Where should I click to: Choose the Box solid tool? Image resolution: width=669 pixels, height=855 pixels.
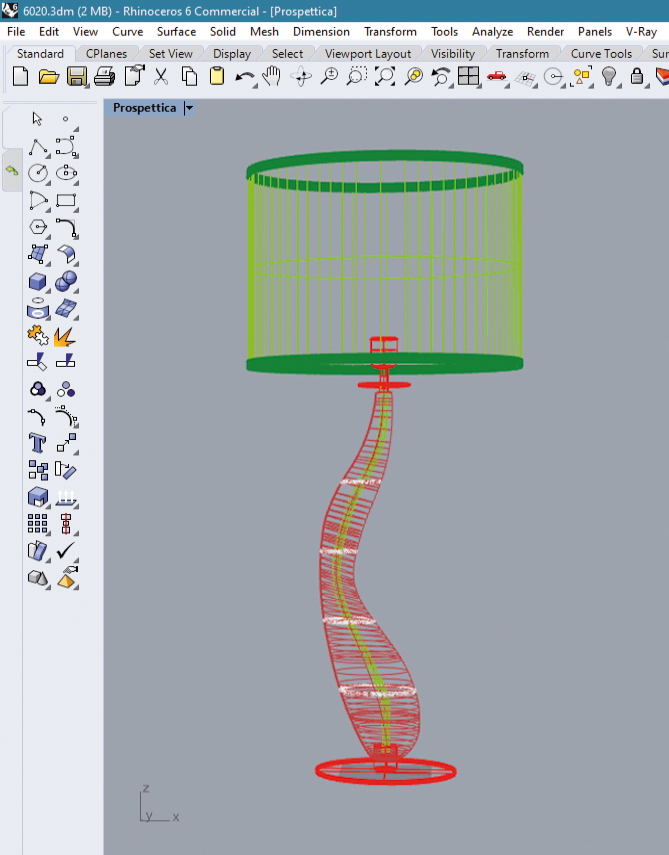(x=38, y=281)
